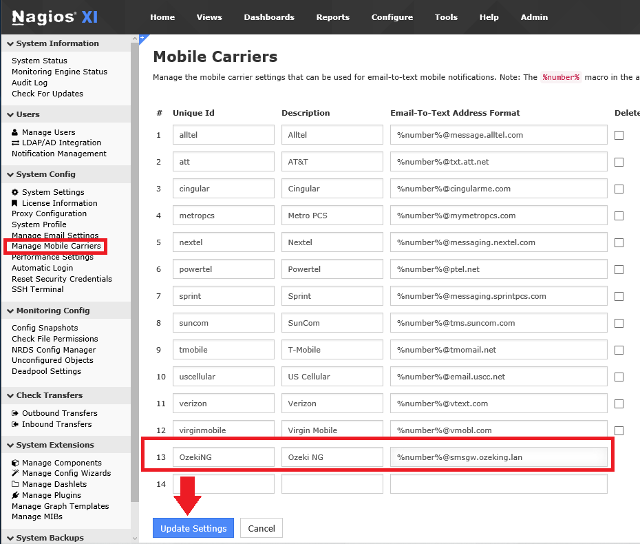Click the empty address format field row 14
The image size is (640, 544).
tap(499, 484)
